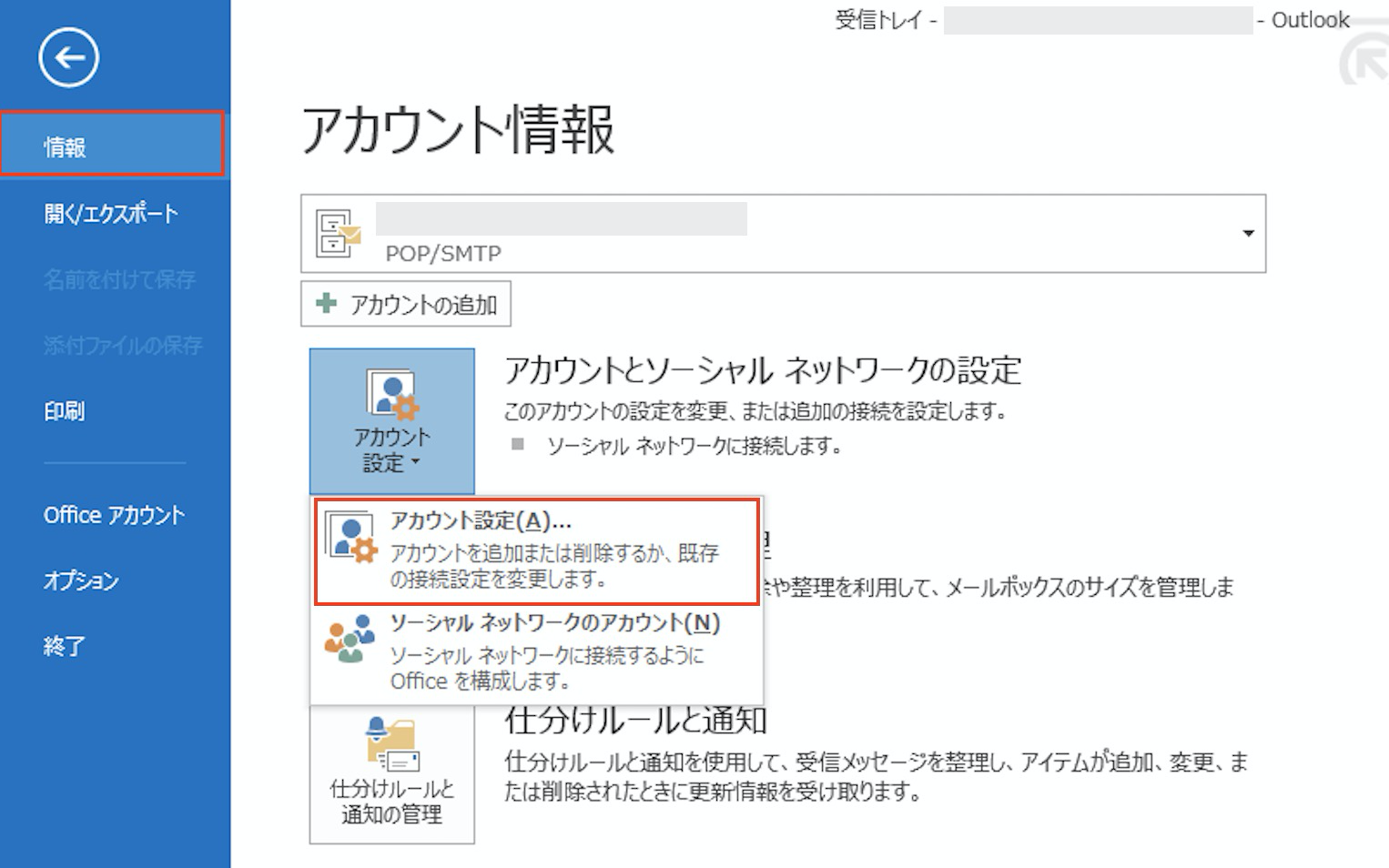Choose アカウント設定(A)... menu entry
Image resolution: width=1389 pixels, height=868 pixels.
point(537,551)
